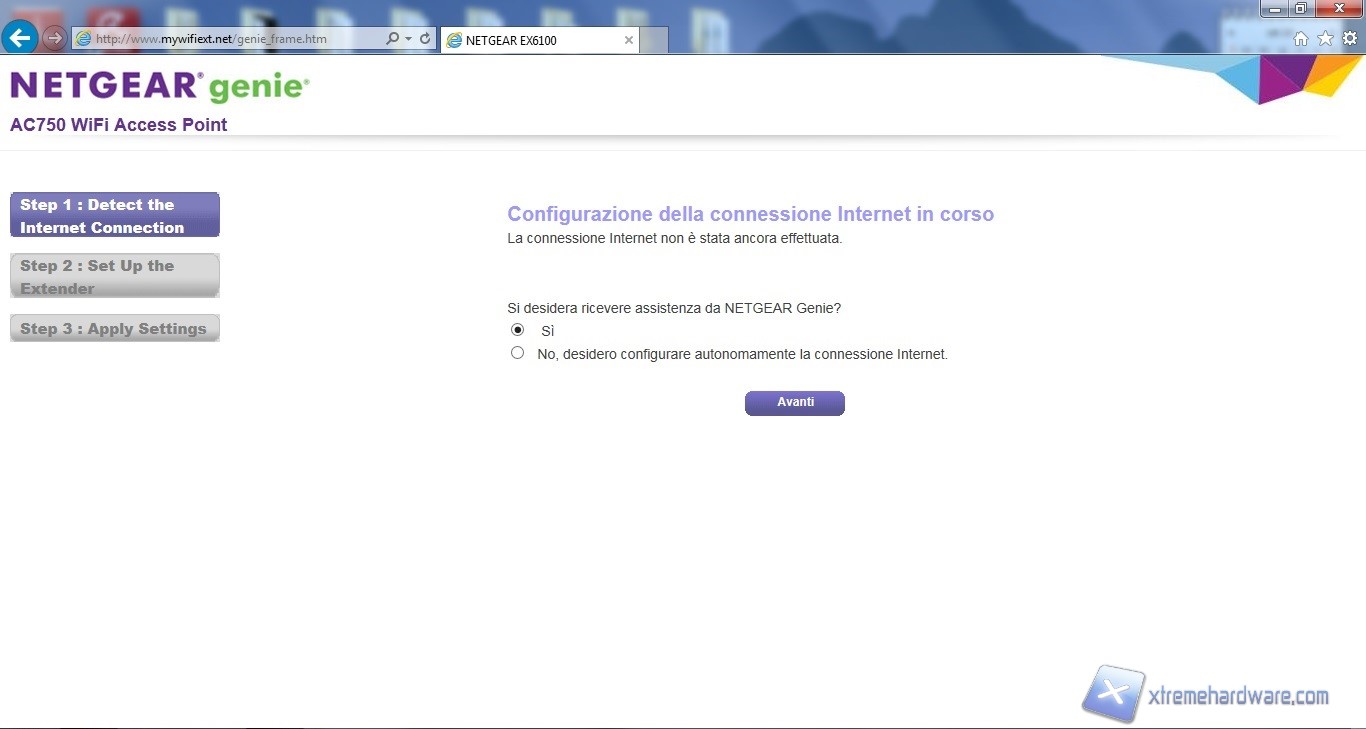Open a new blank browser tab
Image resolution: width=1366 pixels, height=729 pixels.
tap(654, 40)
